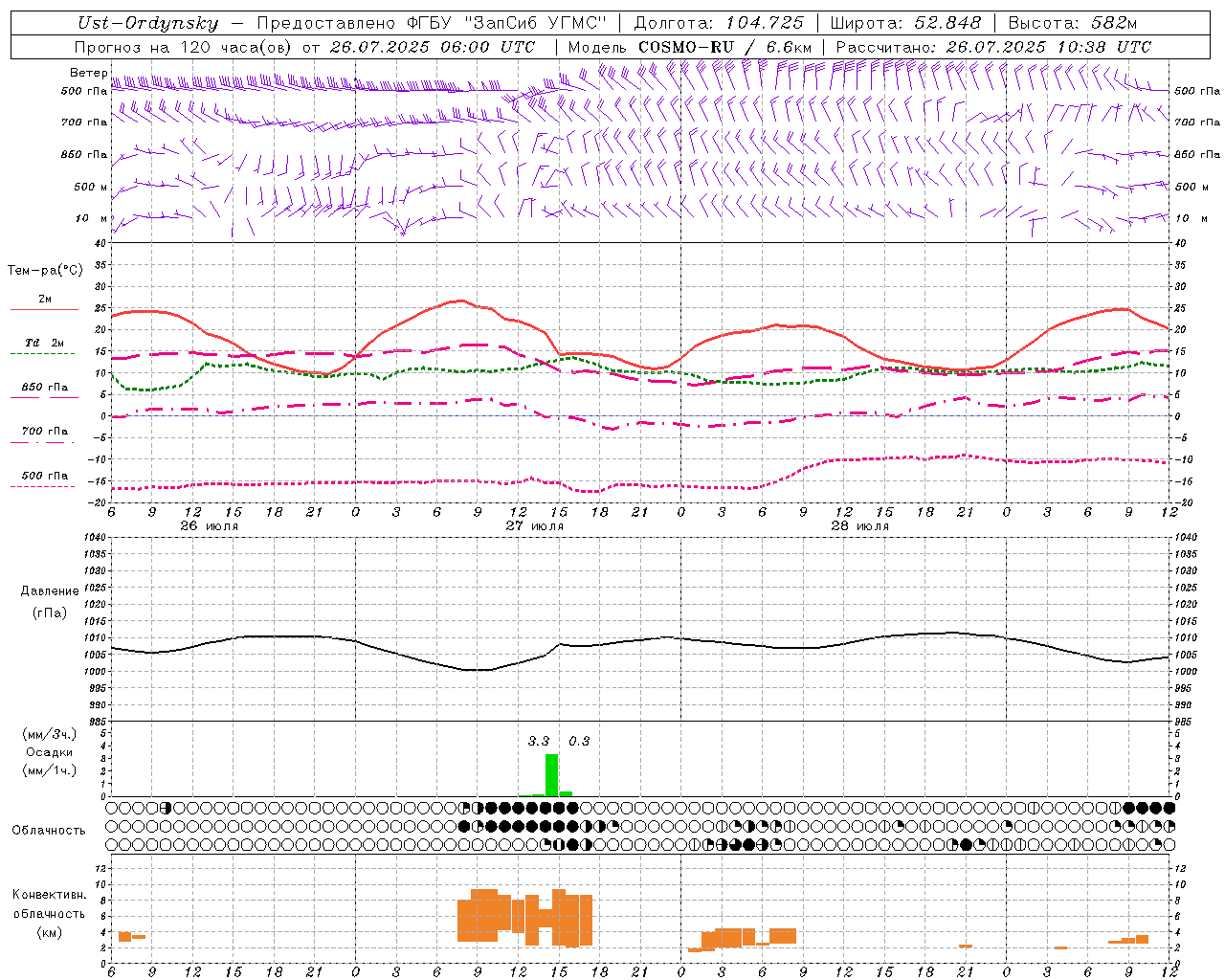Screen dimensions: 1225x980
Task: Click the 26 июля date label
Action: [x=210, y=525]
